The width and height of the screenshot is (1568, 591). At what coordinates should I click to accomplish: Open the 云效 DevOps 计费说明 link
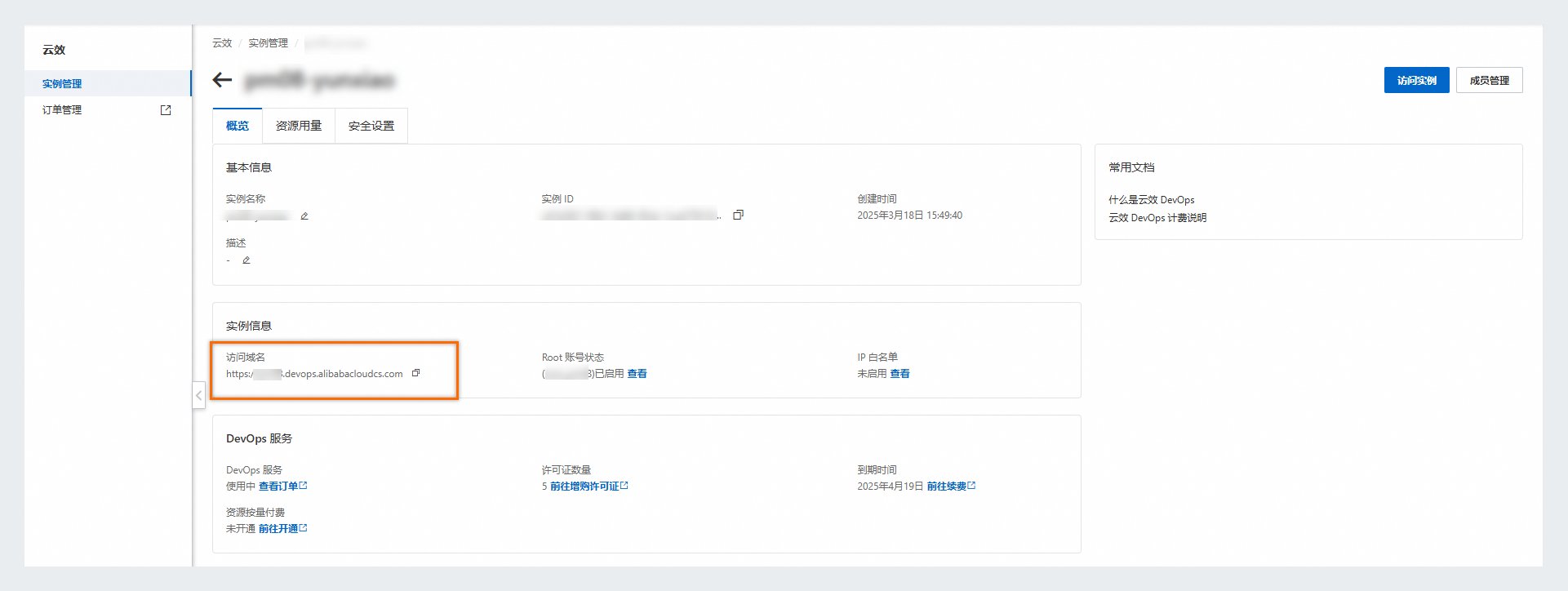tap(1157, 218)
